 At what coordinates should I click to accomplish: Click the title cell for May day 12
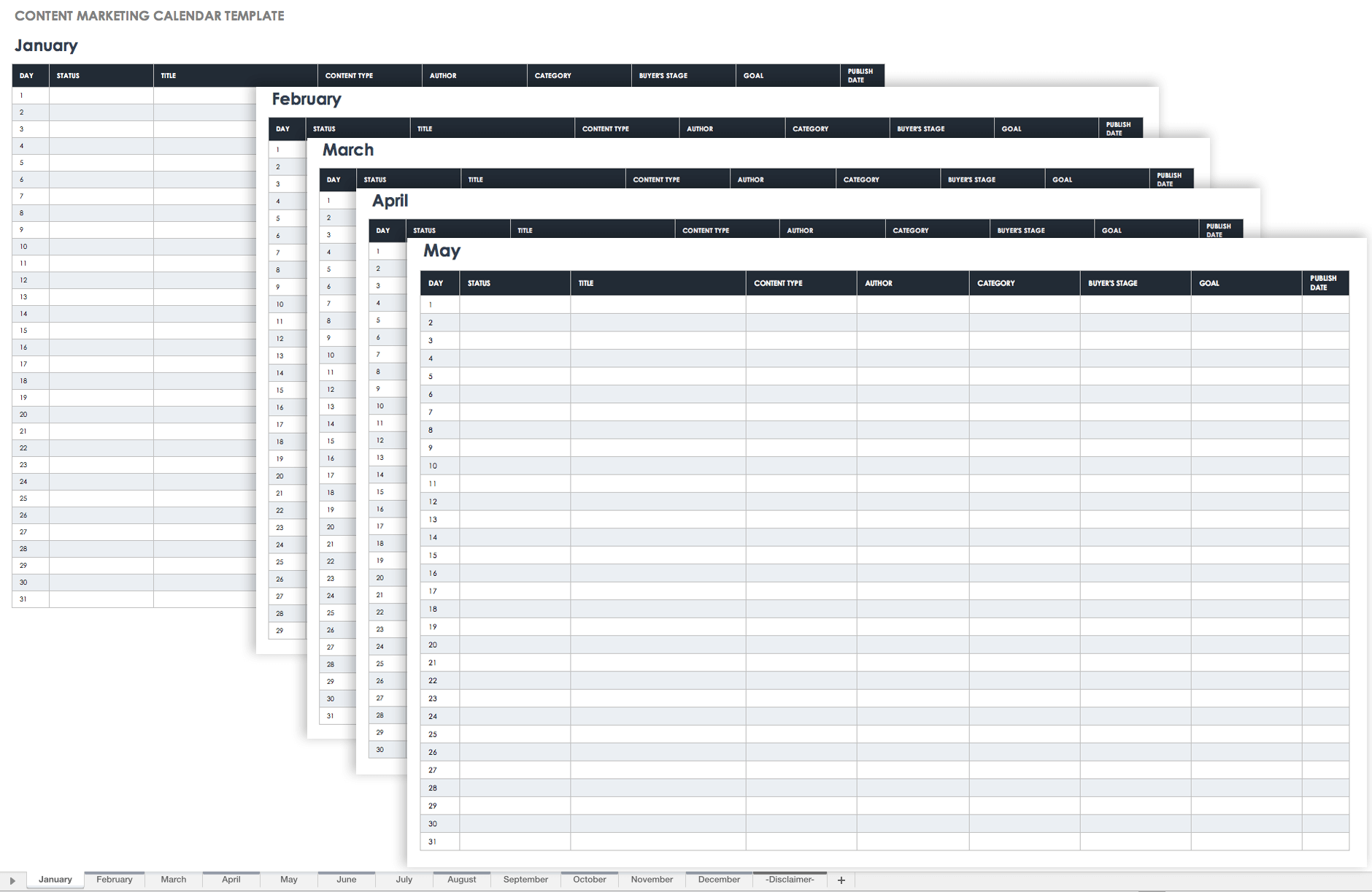658,501
